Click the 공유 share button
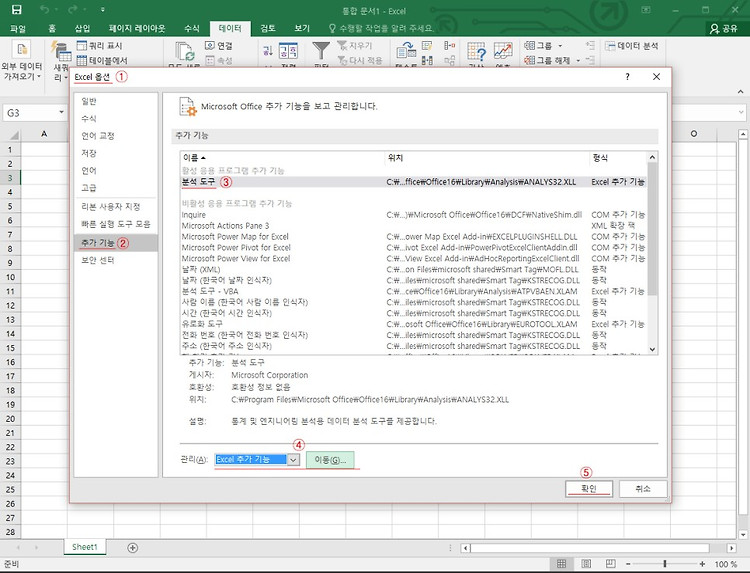The image size is (750, 573). pyautogui.click(x=724, y=29)
